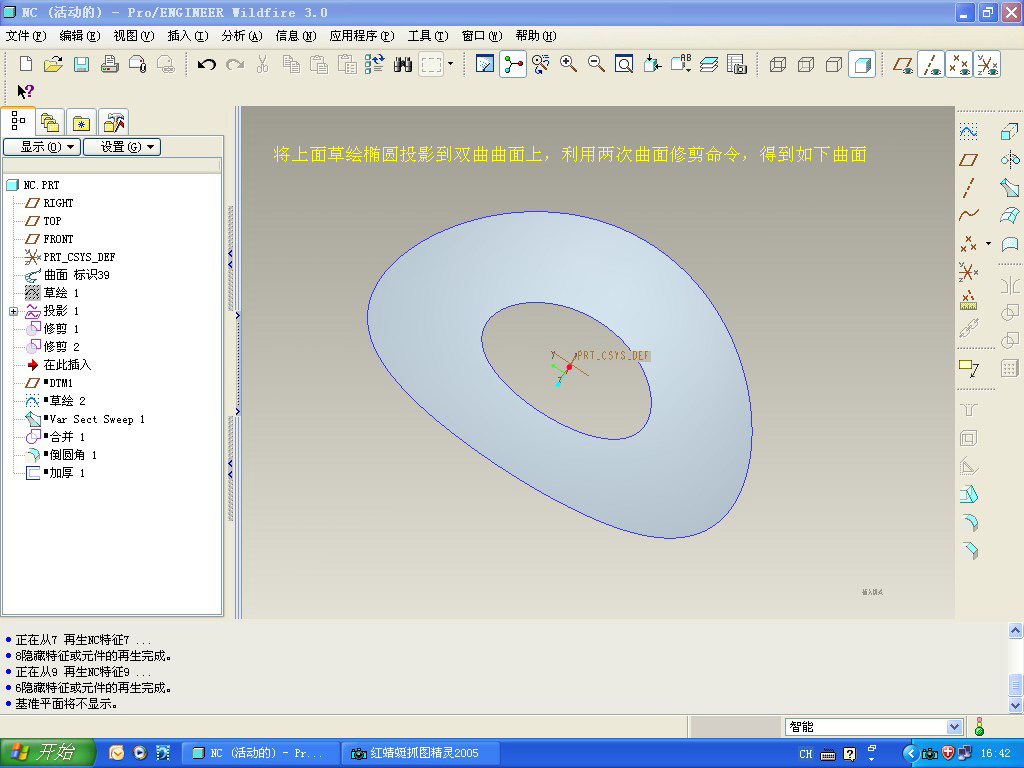Select the Draft tool in right toolbar

click(968, 494)
